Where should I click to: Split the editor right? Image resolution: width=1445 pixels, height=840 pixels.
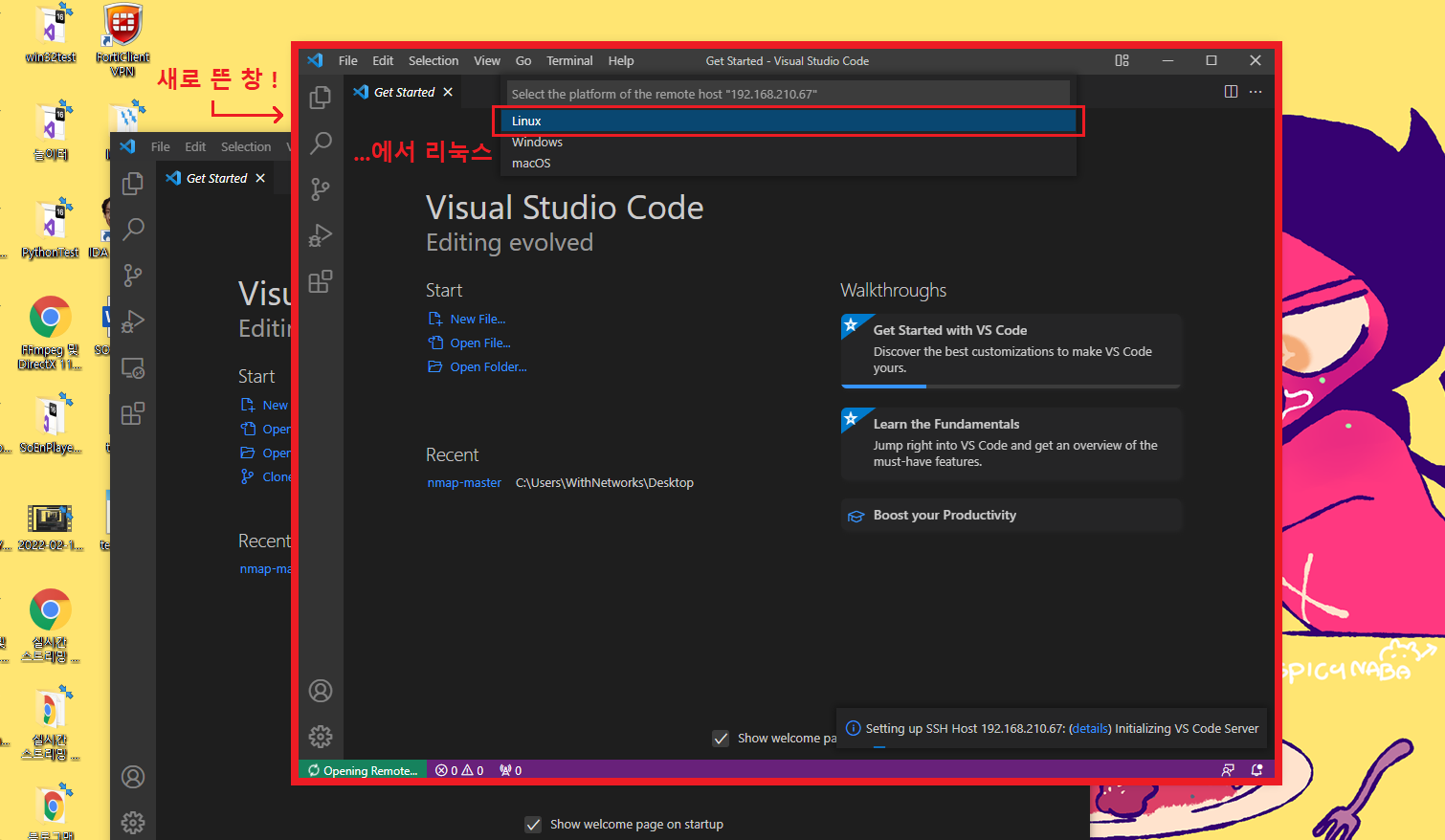[1231, 92]
